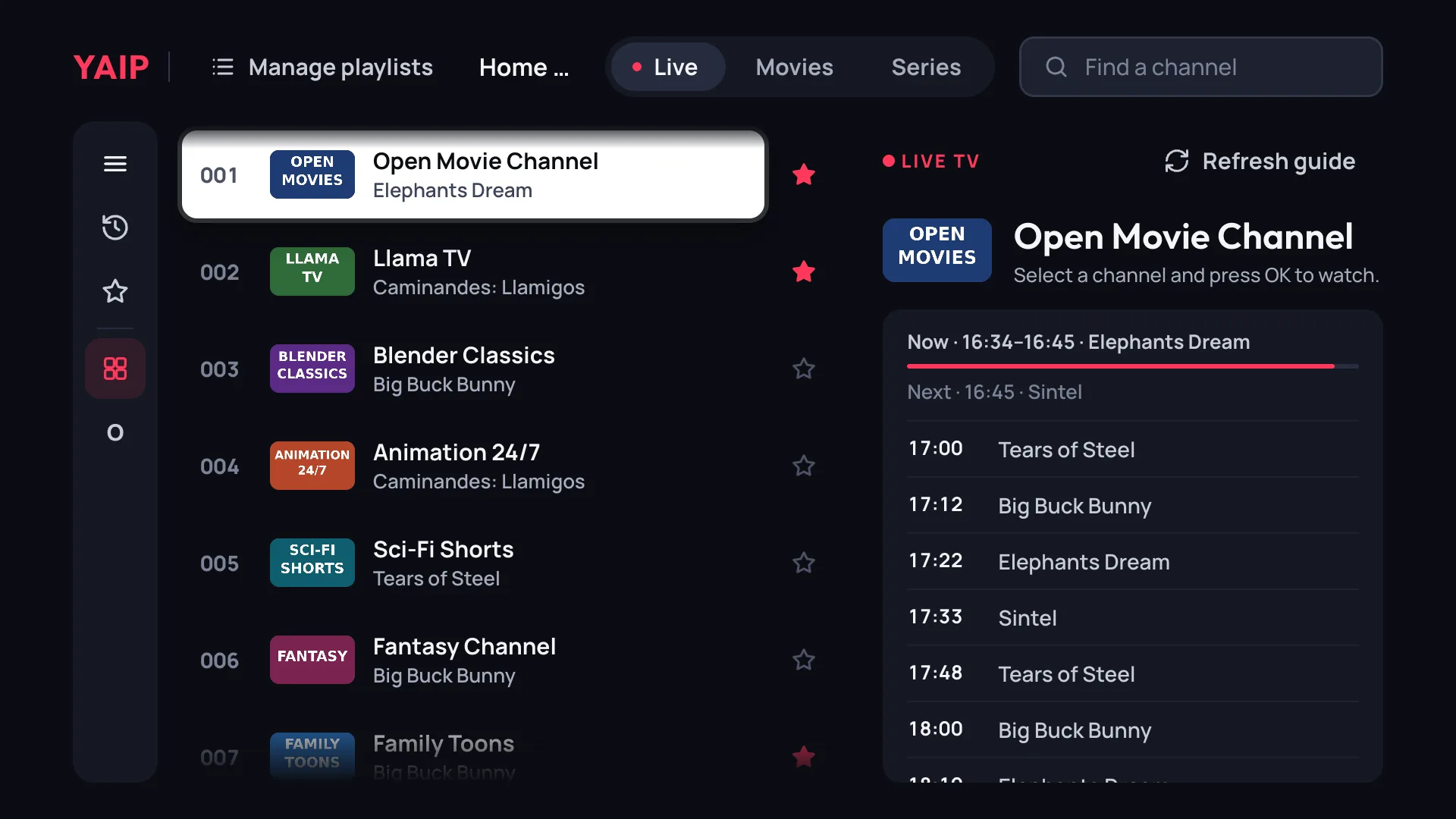Screen dimensions: 1456x819
Task: Select channel 004 Animation 24/7
Action: [x=473, y=466]
